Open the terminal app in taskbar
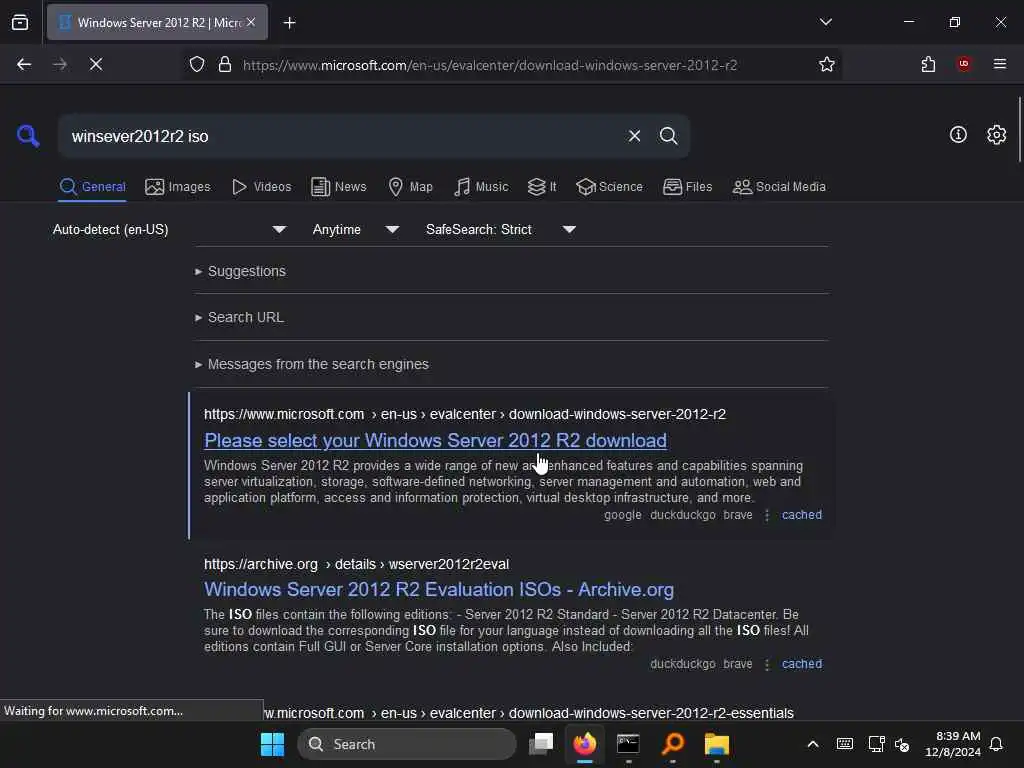The height and width of the screenshot is (768, 1024). click(x=628, y=744)
